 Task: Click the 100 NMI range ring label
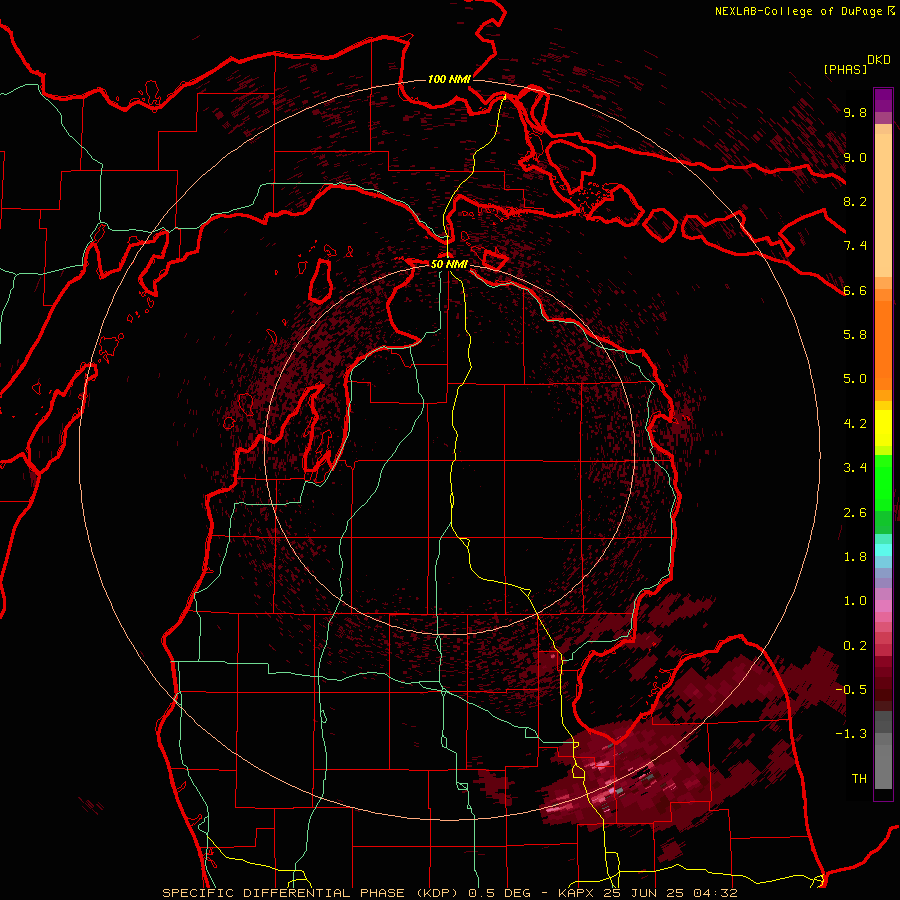pyautogui.click(x=449, y=79)
